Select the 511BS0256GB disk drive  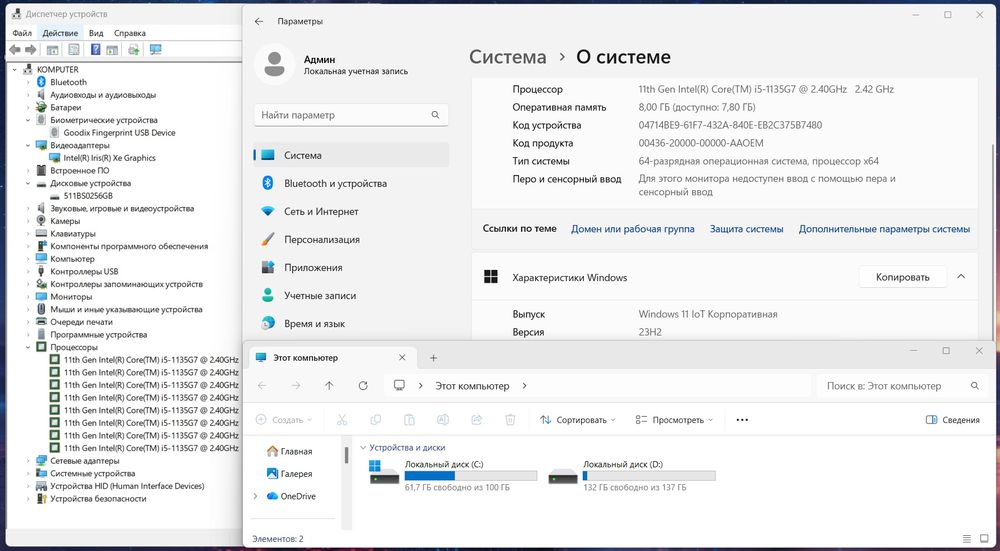88,196
